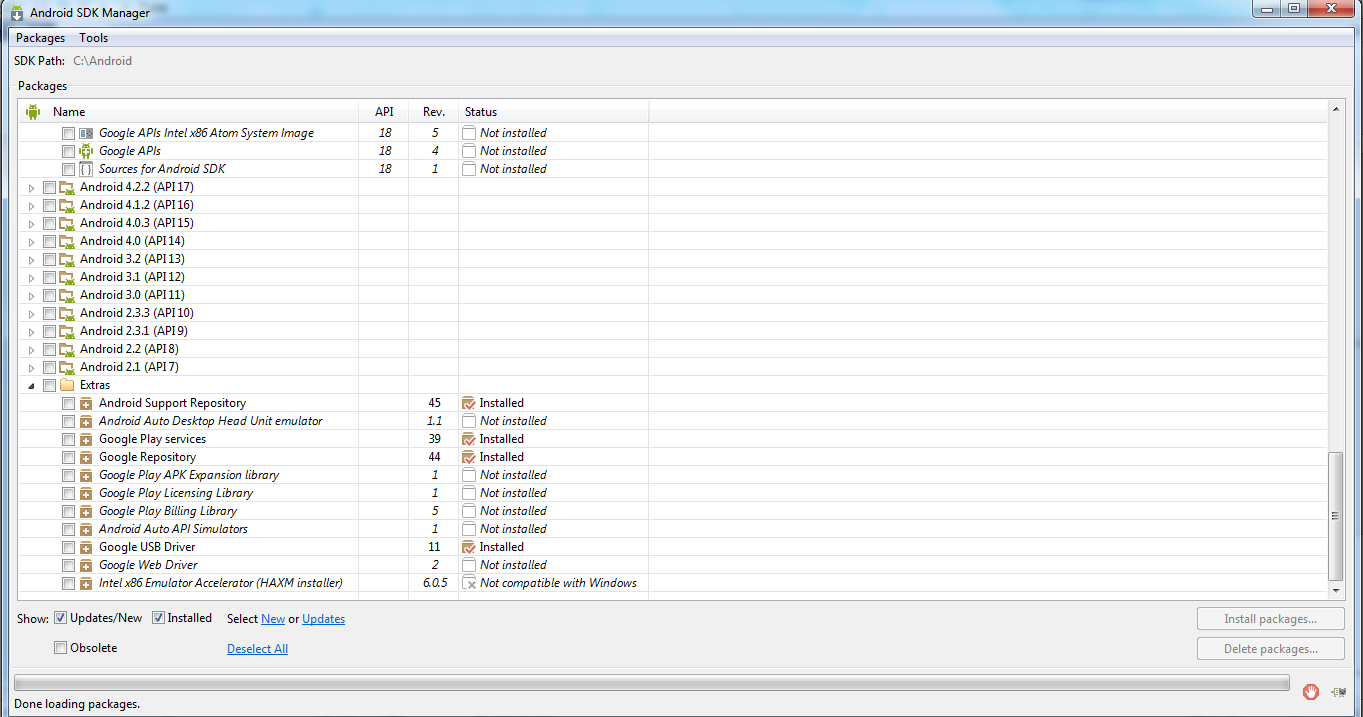Image resolution: width=1363 pixels, height=717 pixels.
Task: Click the Install packages button
Action: (x=1270, y=619)
